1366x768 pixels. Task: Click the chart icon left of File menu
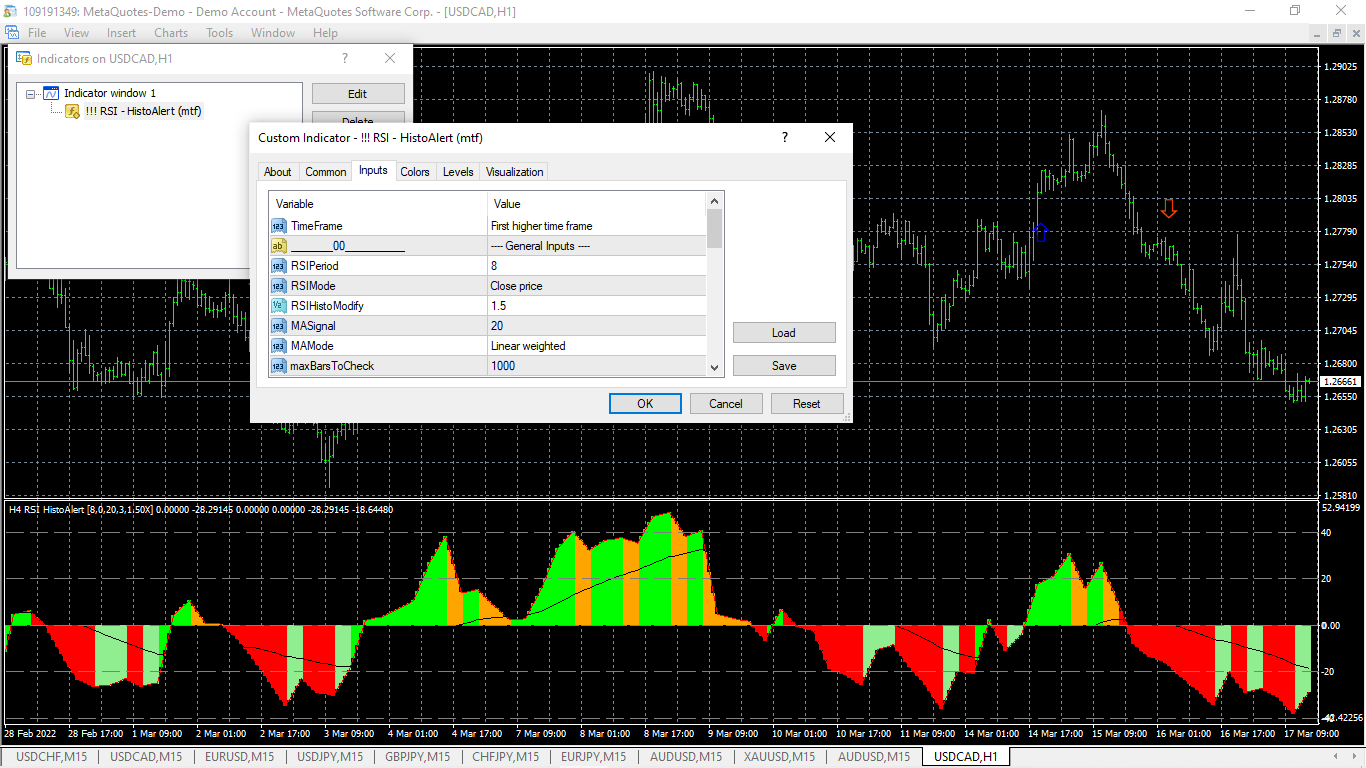pyautogui.click(x=12, y=33)
